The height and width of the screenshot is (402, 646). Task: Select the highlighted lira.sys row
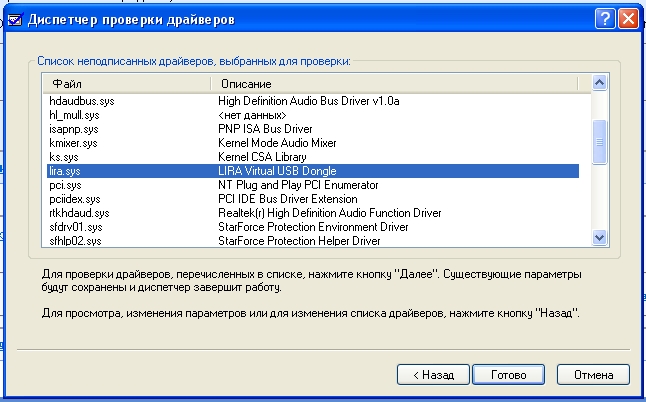pyautogui.click(x=66, y=171)
